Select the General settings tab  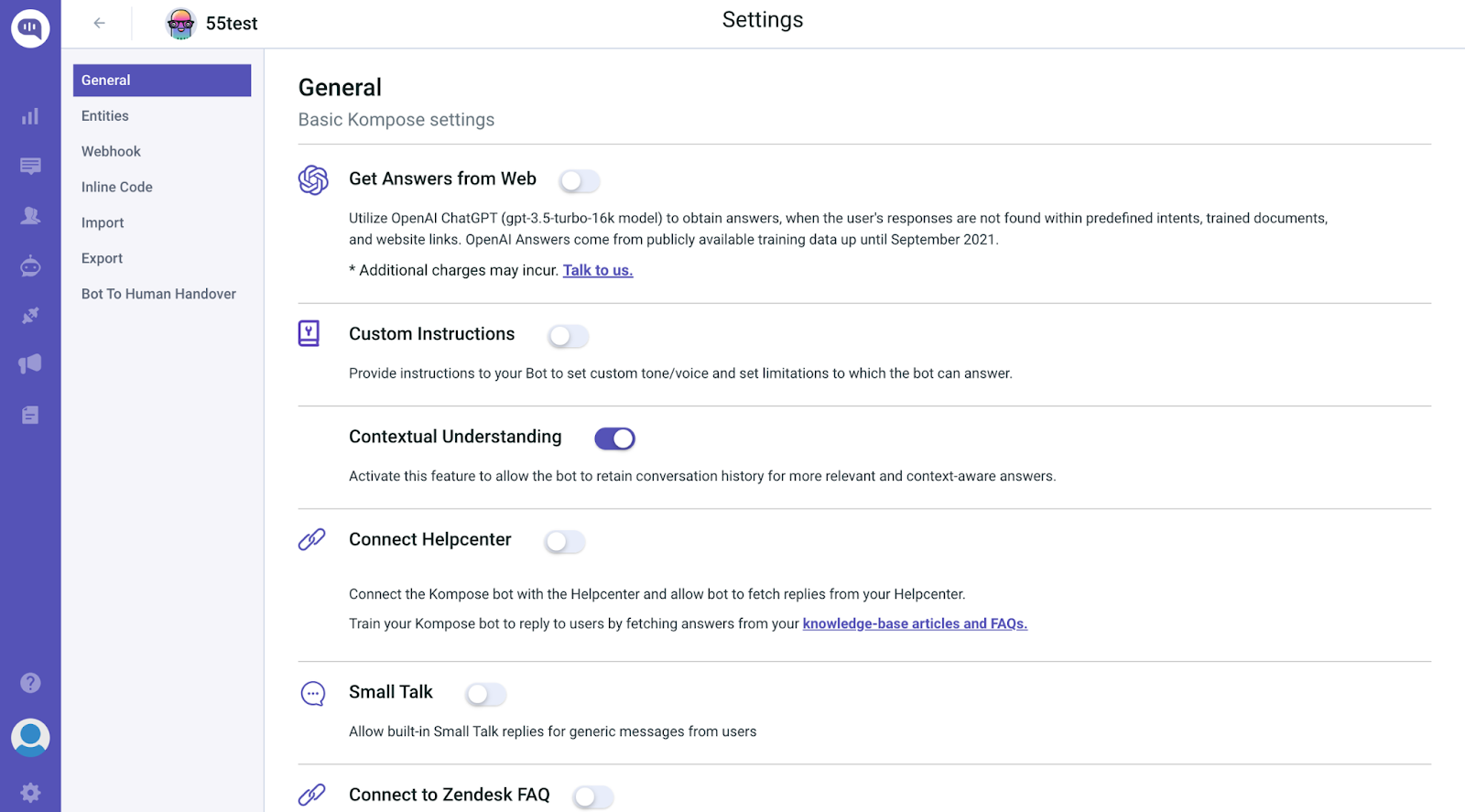pos(162,81)
